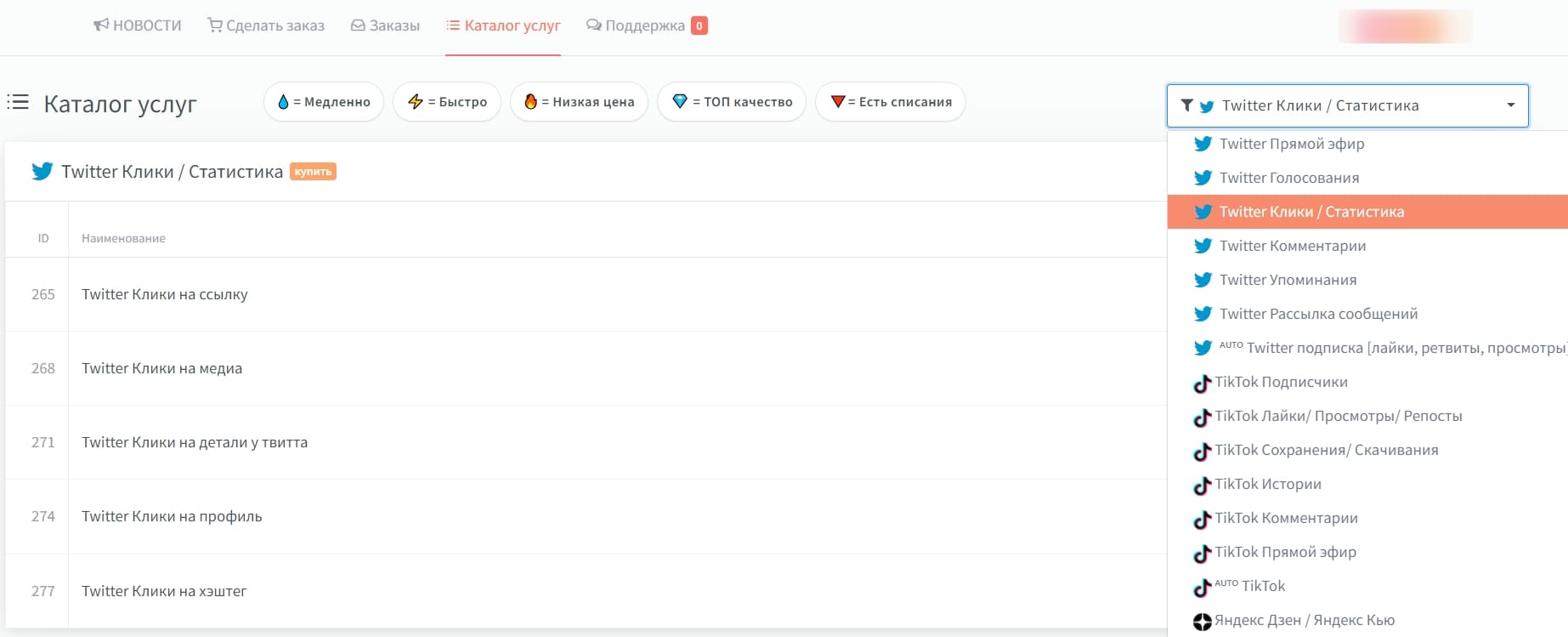Image resolution: width=1568 pixels, height=637 pixels.
Task: Click the Twitter icon beside Twitter Голосования
Action: pos(1203,178)
